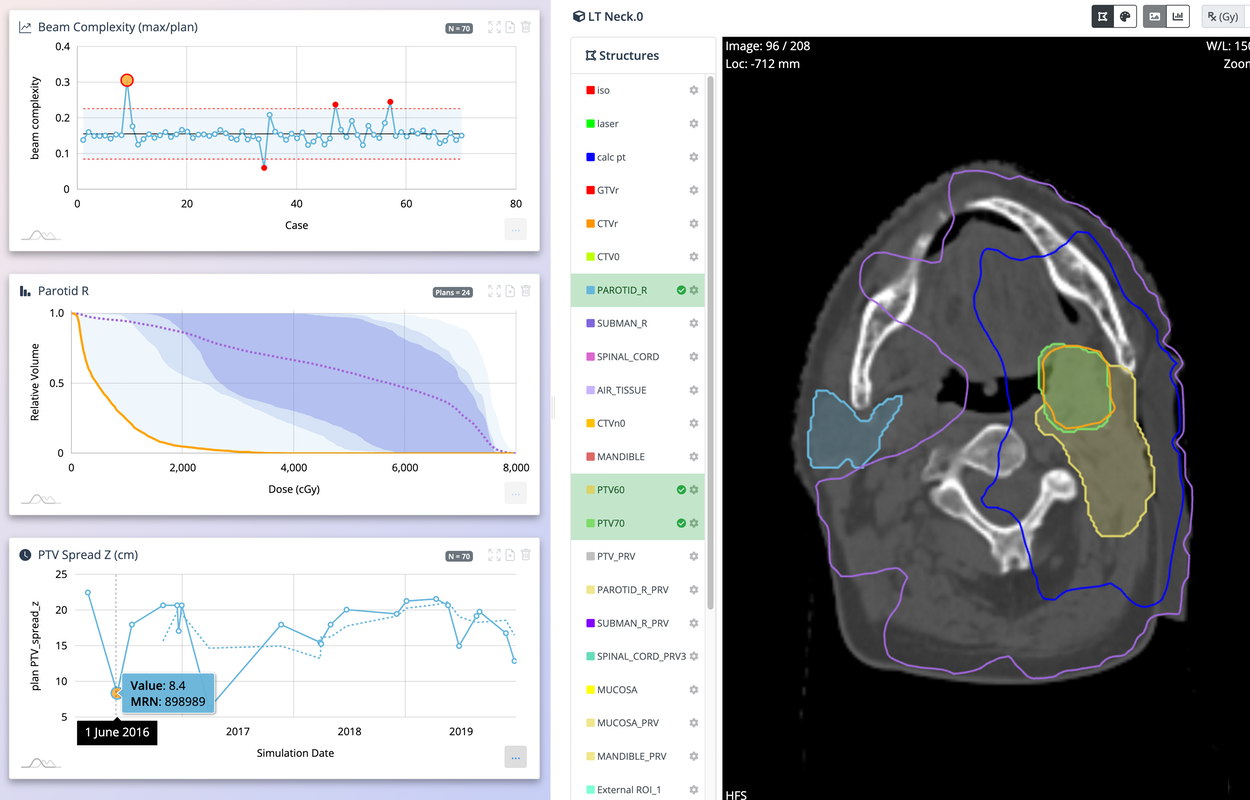
Task: Click the line chart icon beside Beam Complexity title
Action: click(25, 27)
